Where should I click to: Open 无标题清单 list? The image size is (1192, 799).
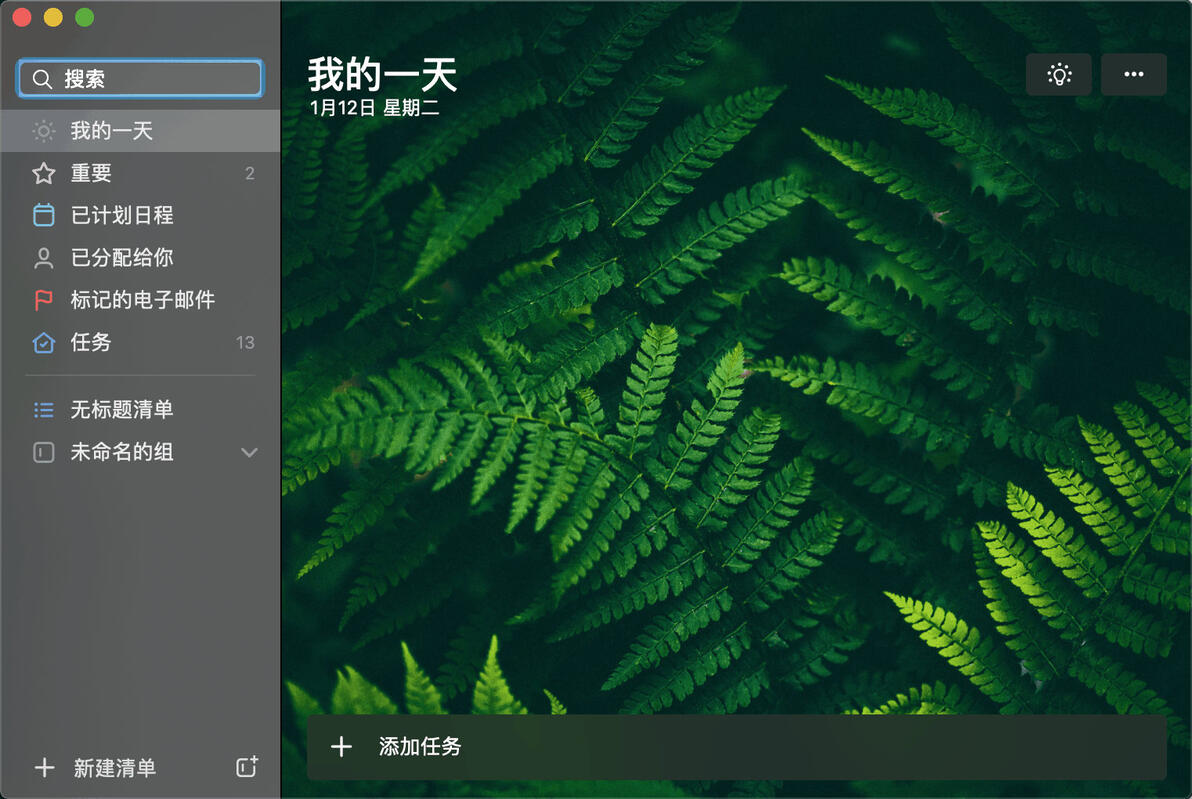coord(141,410)
